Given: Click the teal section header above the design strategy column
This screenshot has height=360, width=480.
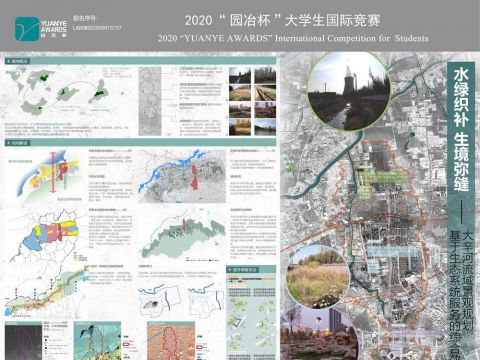Looking at the screenshot, I should [x=251, y=269].
